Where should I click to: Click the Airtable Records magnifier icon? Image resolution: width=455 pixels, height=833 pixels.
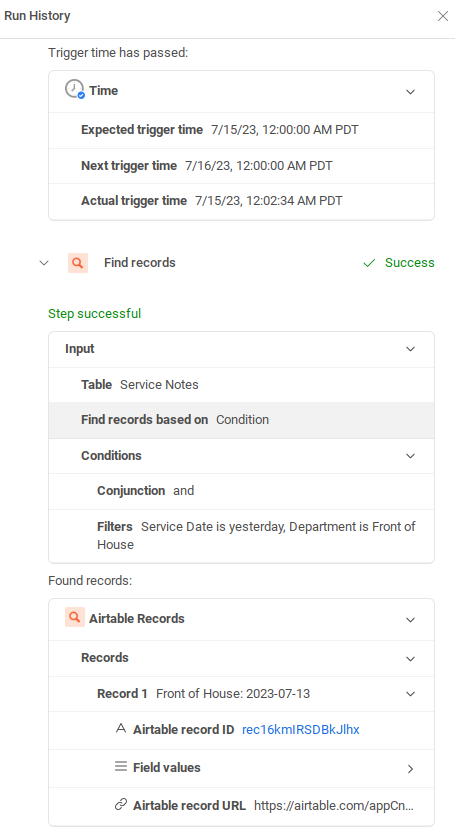coord(75,617)
